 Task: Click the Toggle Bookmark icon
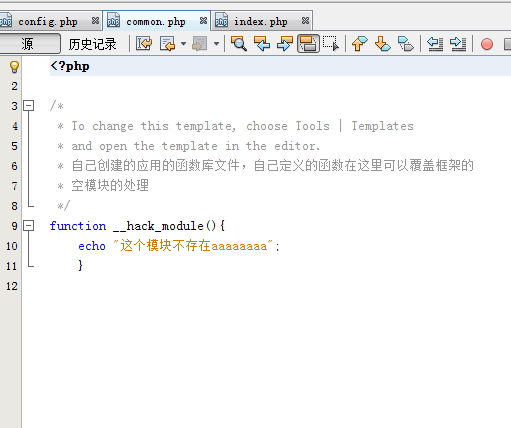406,44
